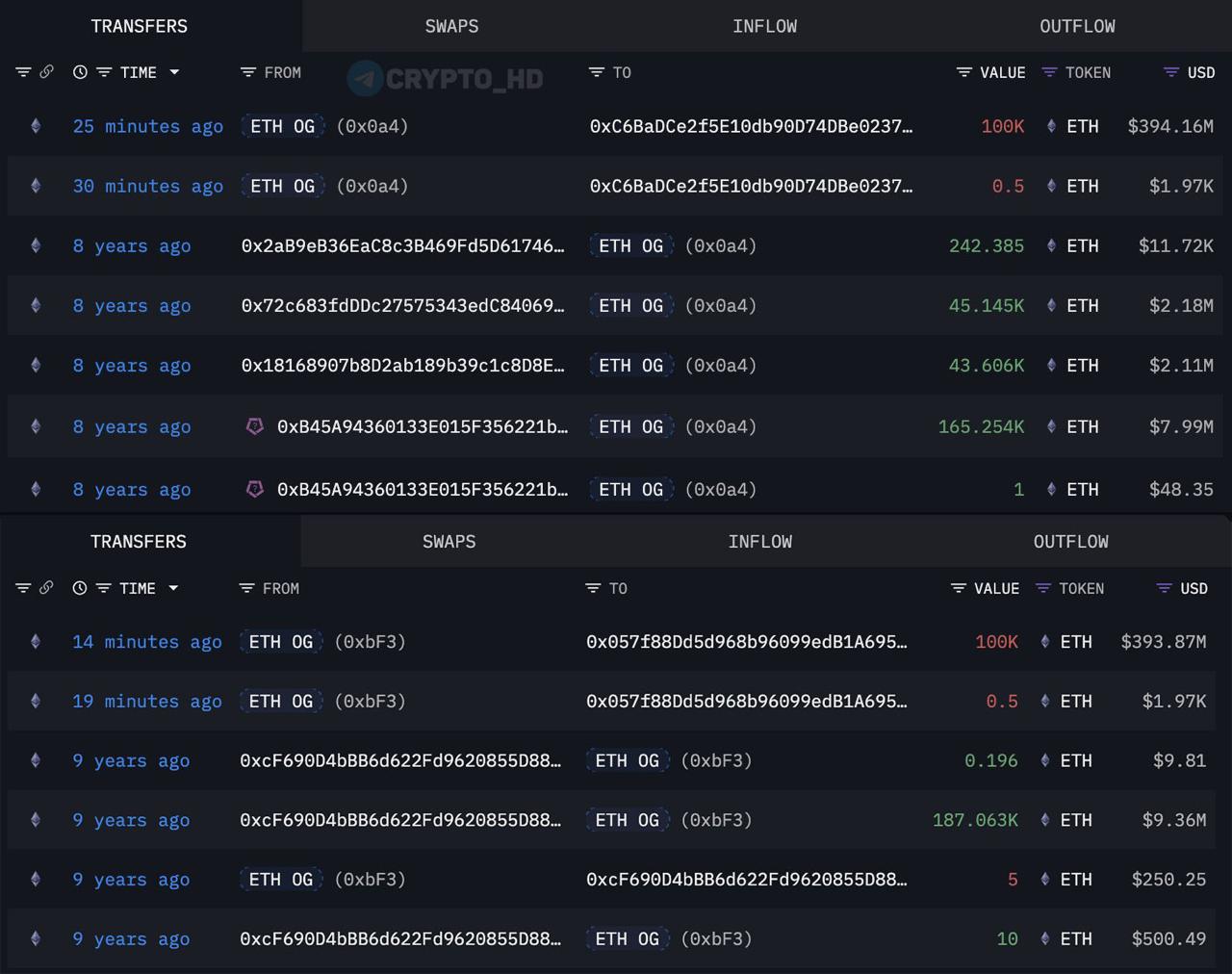Click the leftmost filter icon in the lower table header
This screenshot has height=974, width=1232.
click(x=23, y=588)
